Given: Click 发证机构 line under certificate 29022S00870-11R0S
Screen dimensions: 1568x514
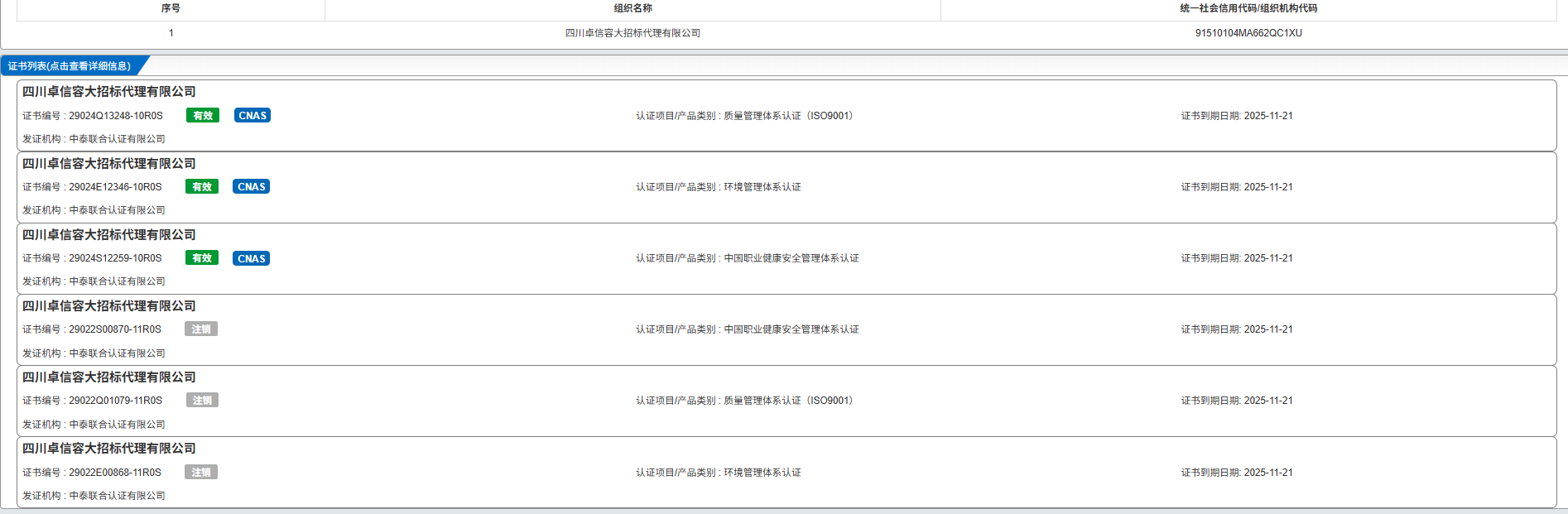Looking at the screenshot, I should [x=94, y=353].
